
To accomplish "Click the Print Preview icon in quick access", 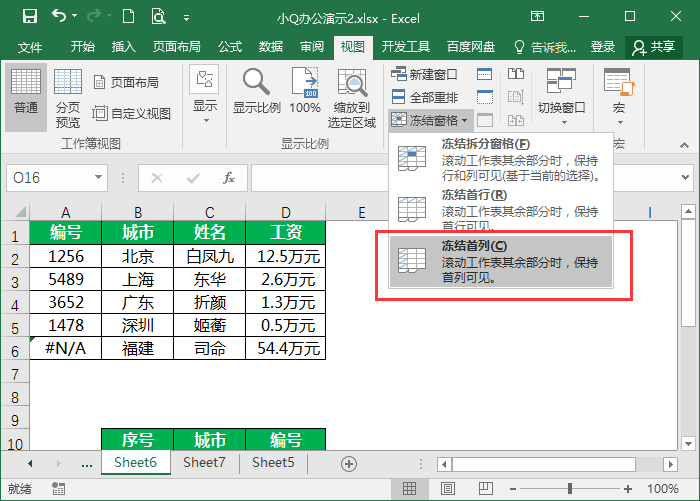I will pos(158,17).
